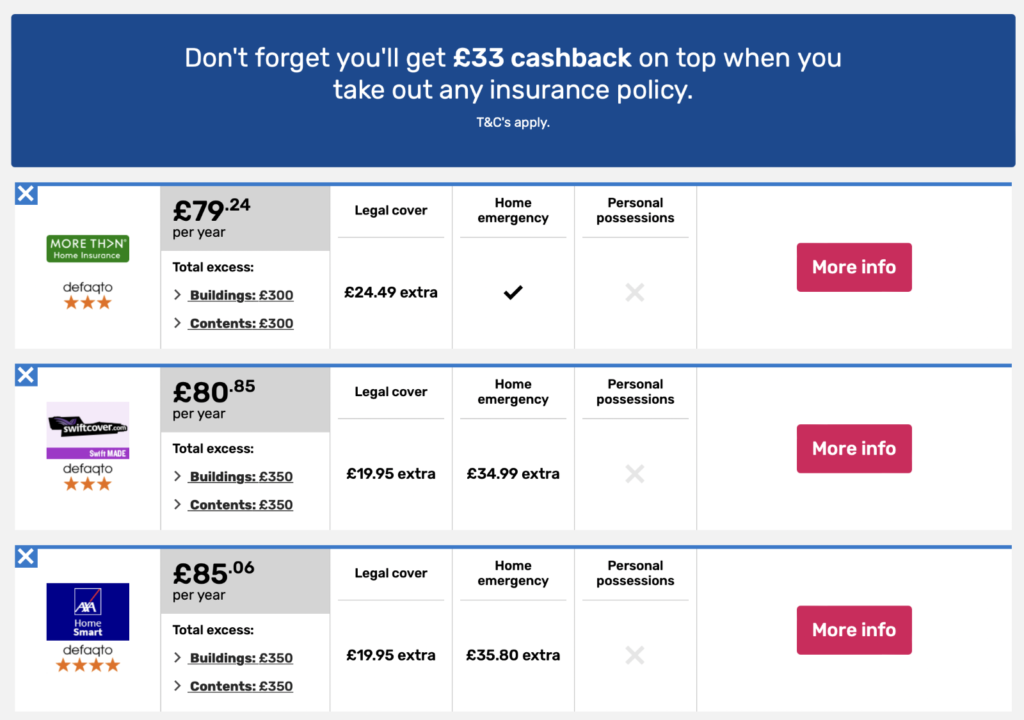Click personal possessions cross for Swiftcover
Viewport: 1024px width, 720px height.
[x=635, y=474]
